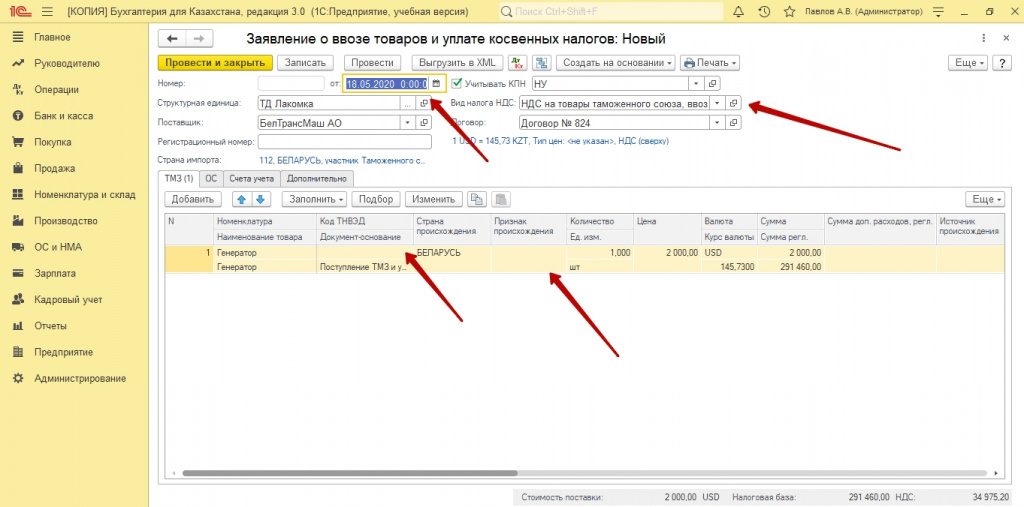The height and width of the screenshot is (507, 1024).
Task: Open the Заполнить dropdown menu
Action: pyautogui.click(x=316, y=199)
